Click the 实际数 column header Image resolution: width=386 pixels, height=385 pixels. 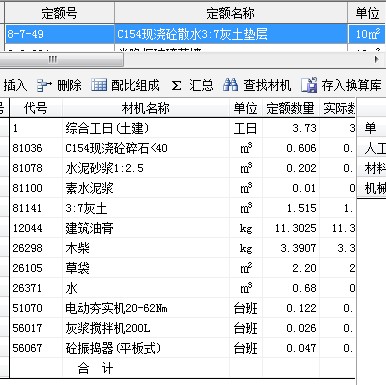pyautogui.click(x=338, y=108)
